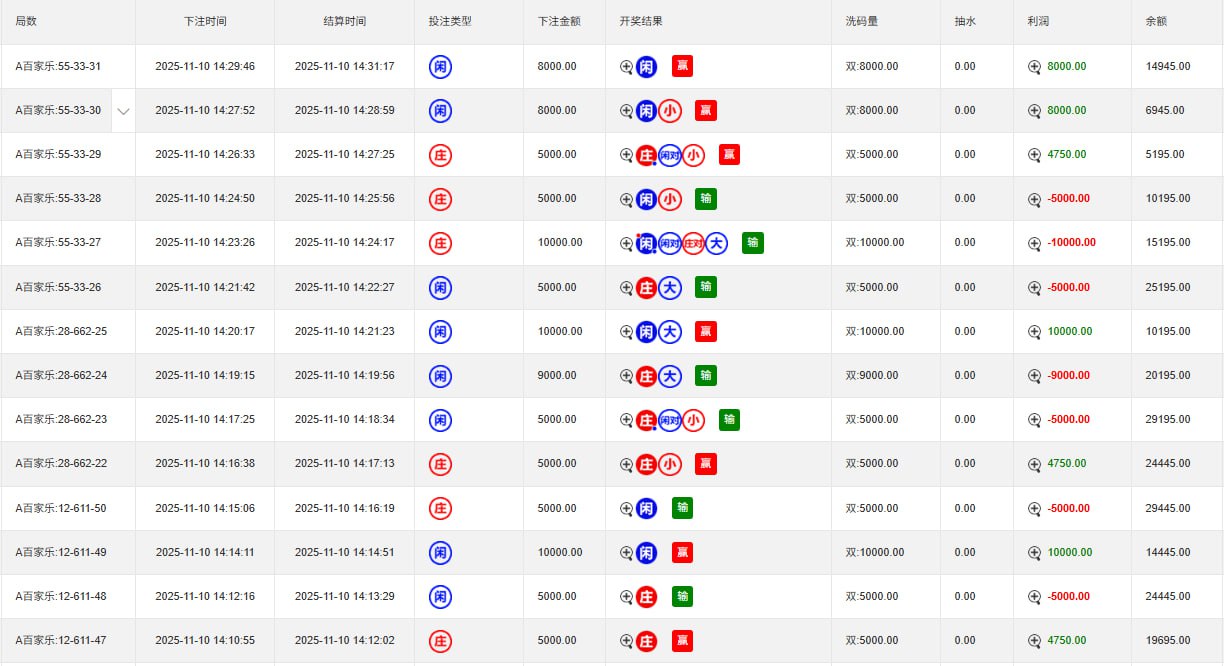Click result magnifier icon in row 12-611-47
This screenshot has width=1224, height=666.
(626, 641)
